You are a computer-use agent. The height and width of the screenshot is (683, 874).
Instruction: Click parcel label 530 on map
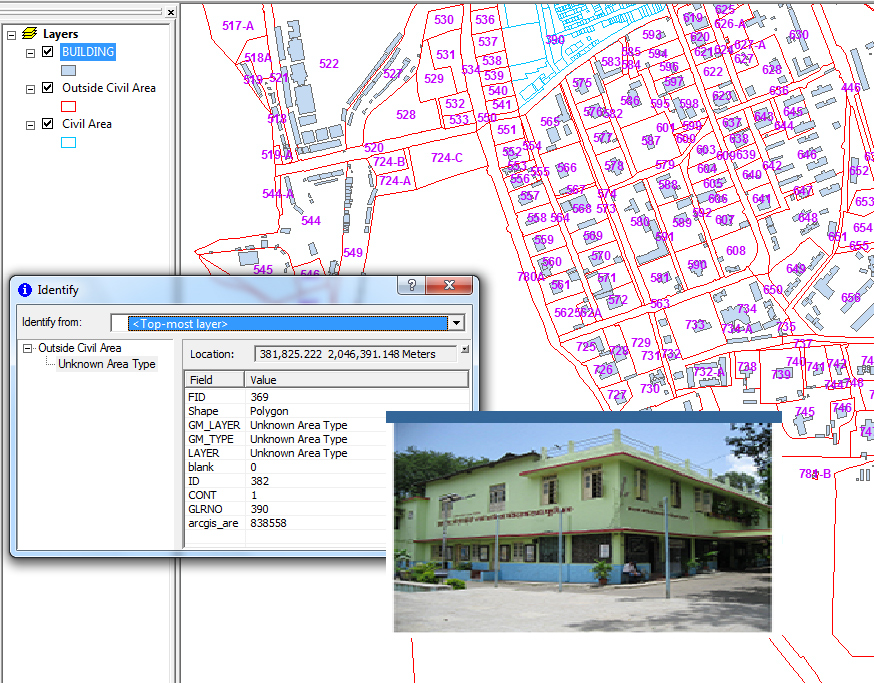click(x=444, y=20)
